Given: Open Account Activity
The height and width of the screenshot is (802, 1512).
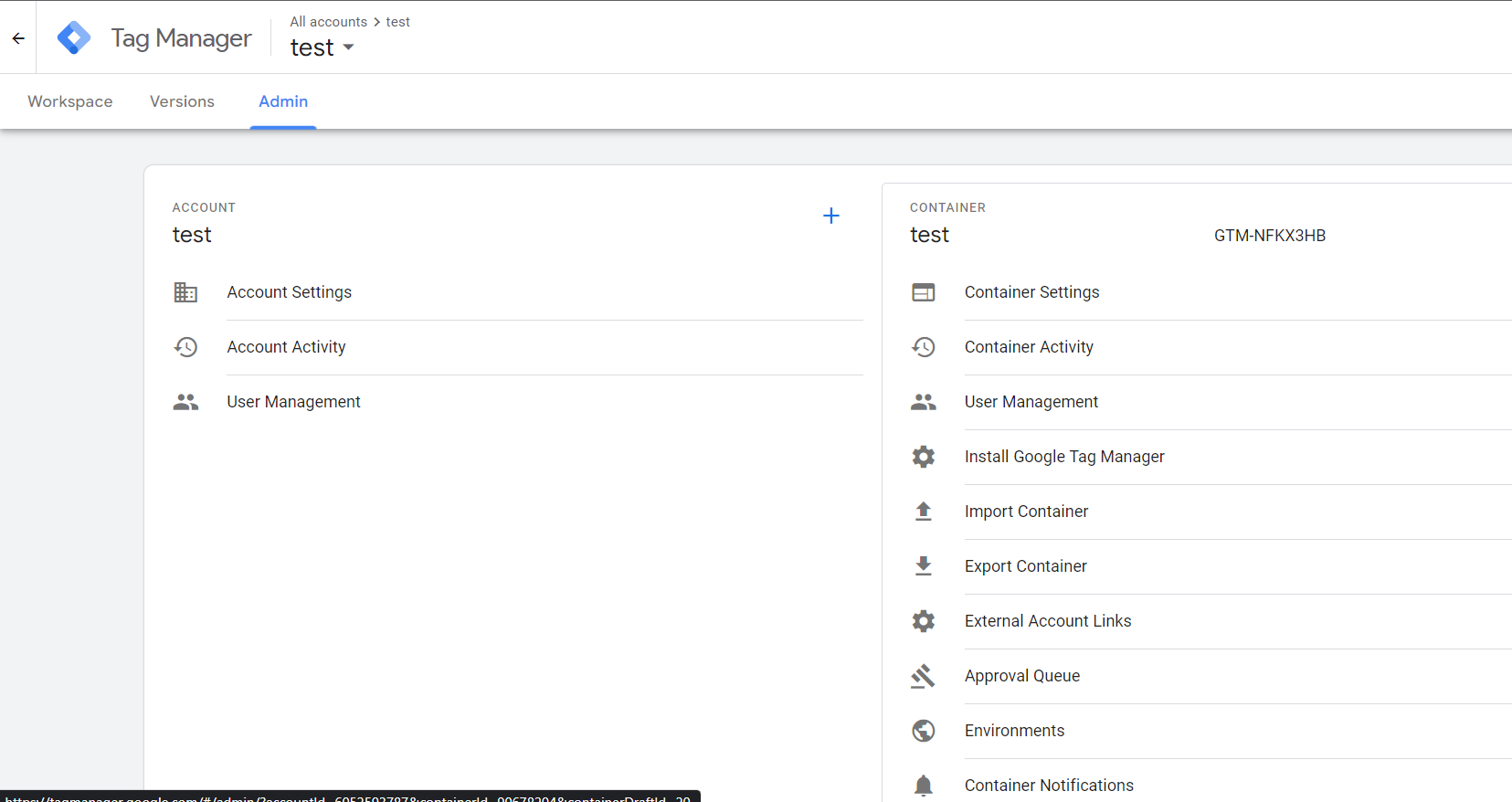Looking at the screenshot, I should pyautogui.click(x=286, y=347).
